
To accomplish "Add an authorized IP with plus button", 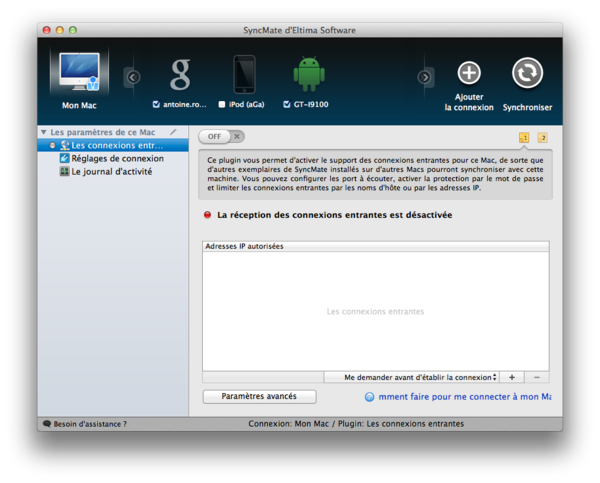I will (512, 377).
